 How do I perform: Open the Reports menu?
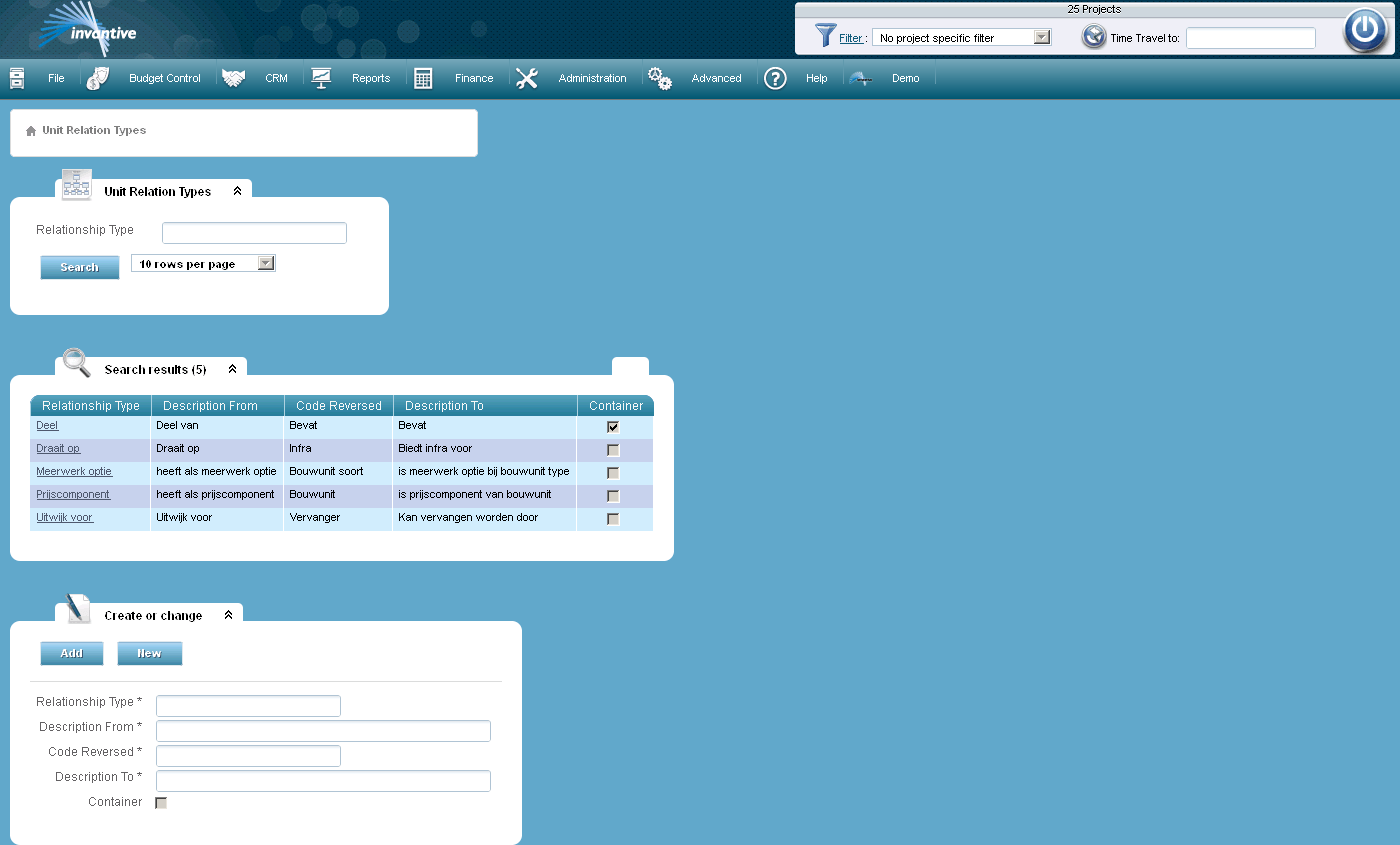[x=371, y=78]
